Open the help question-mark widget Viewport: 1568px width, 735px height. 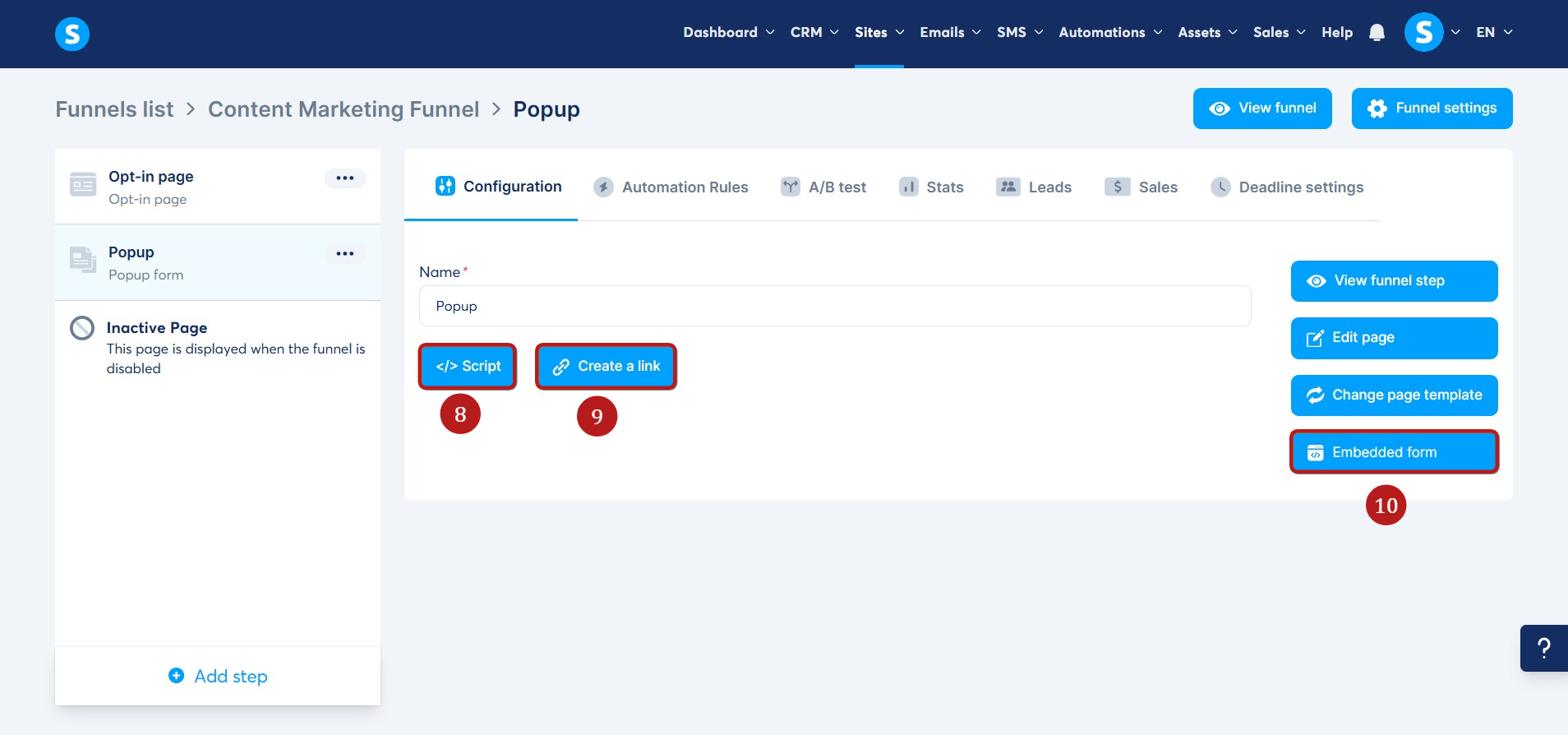point(1544,648)
